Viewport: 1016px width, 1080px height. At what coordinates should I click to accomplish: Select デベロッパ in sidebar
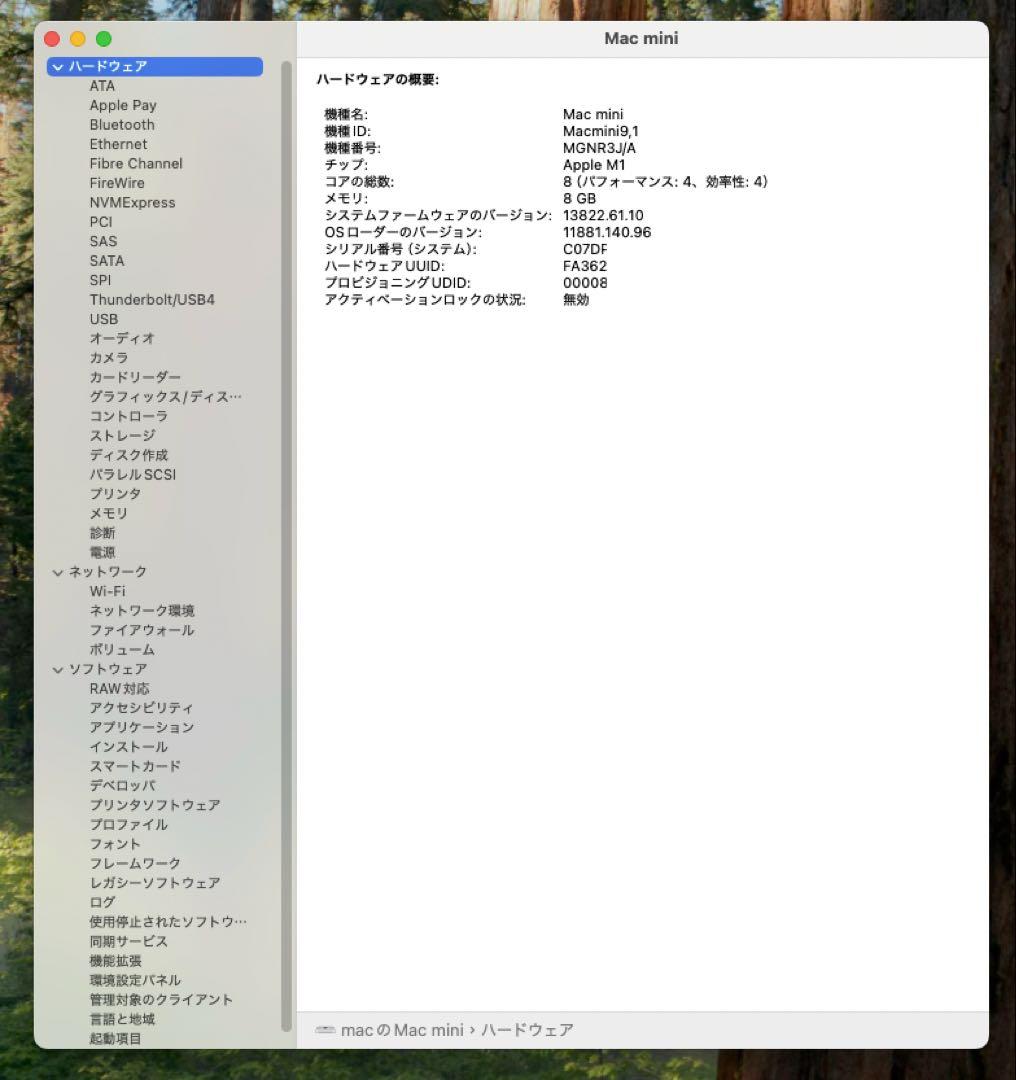tap(122, 785)
